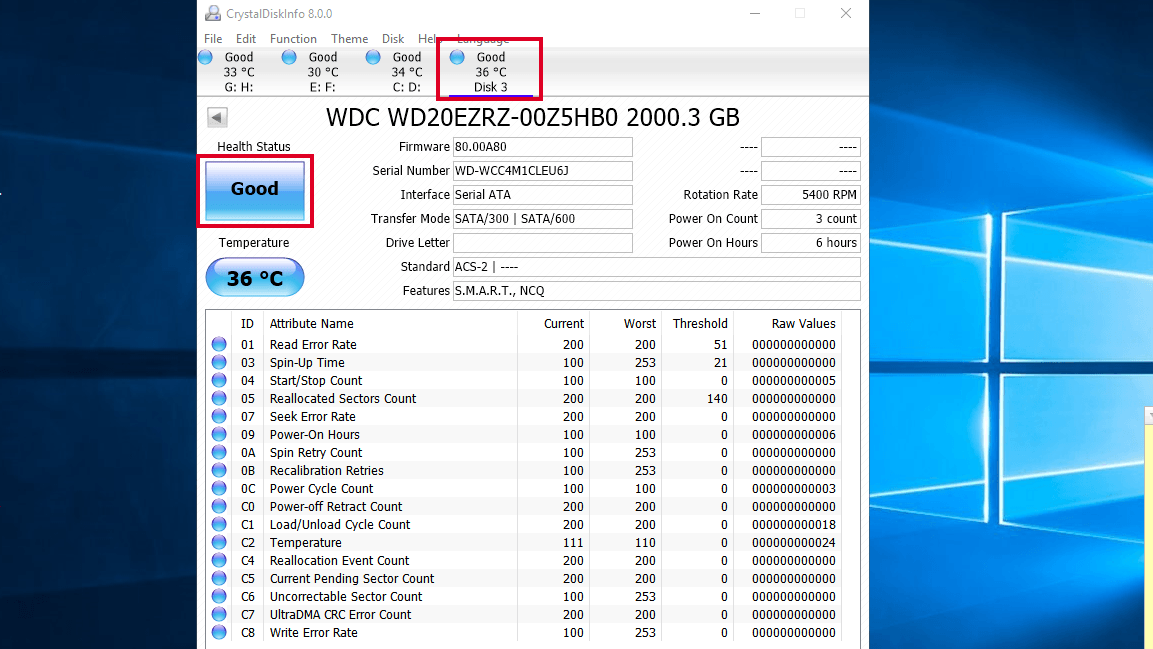Click the ID column header

click(247, 323)
